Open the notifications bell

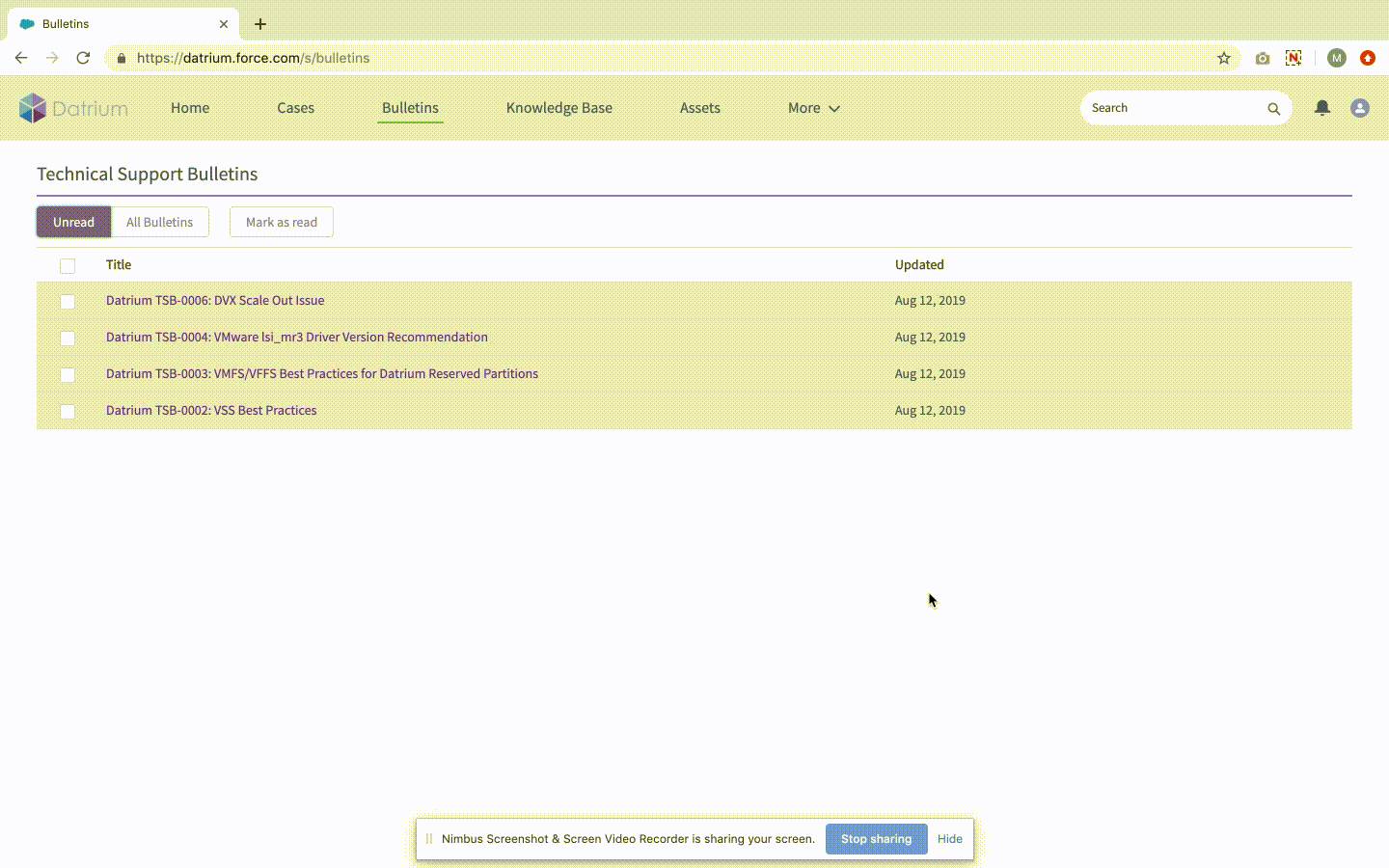click(1322, 108)
